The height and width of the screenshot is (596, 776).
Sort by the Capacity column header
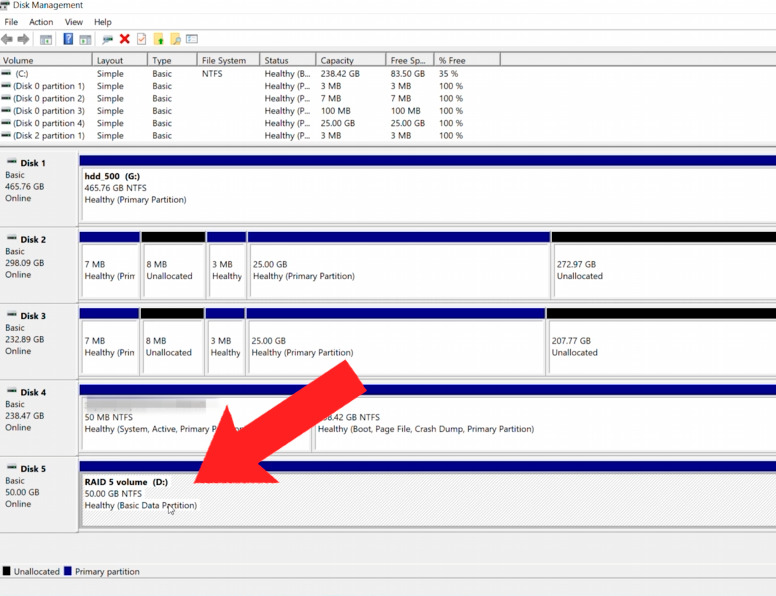pyautogui.click(x=350, y=60)
